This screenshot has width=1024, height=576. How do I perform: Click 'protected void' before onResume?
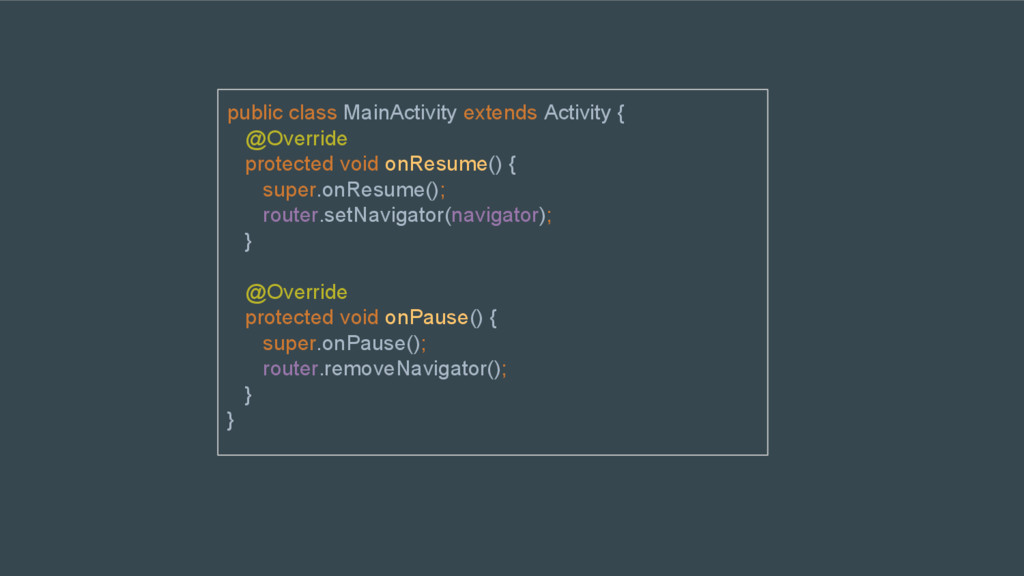pyautogui.click(x=312, y=164)
